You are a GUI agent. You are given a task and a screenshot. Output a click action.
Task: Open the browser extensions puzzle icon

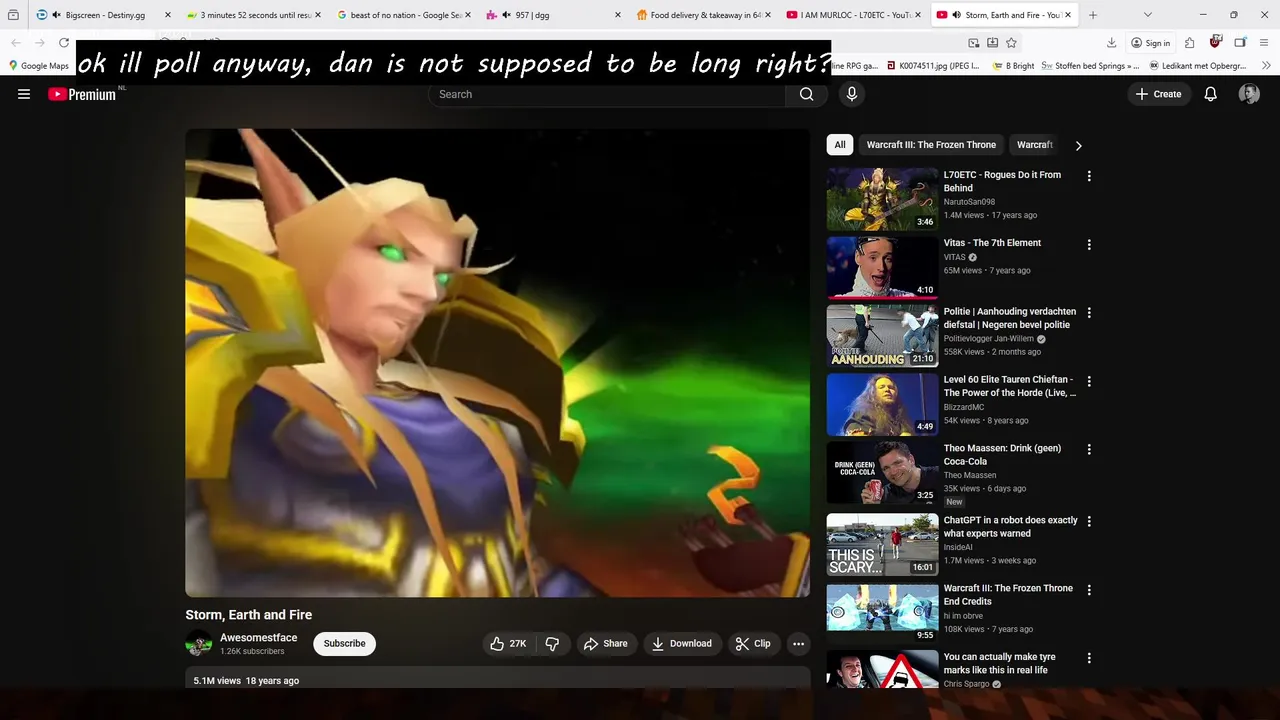[1189, 43]
